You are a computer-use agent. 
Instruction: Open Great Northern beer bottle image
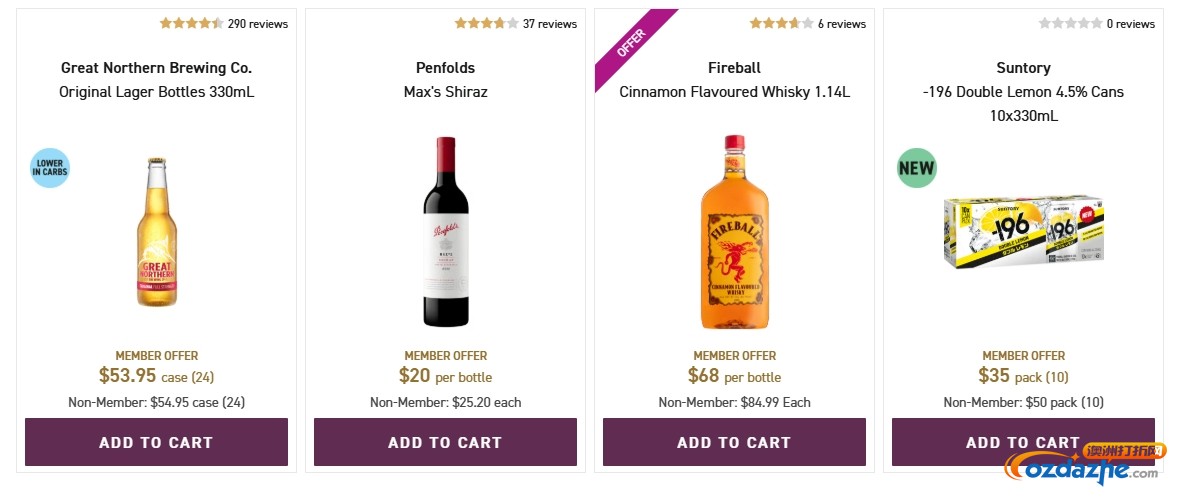point(156,232)
